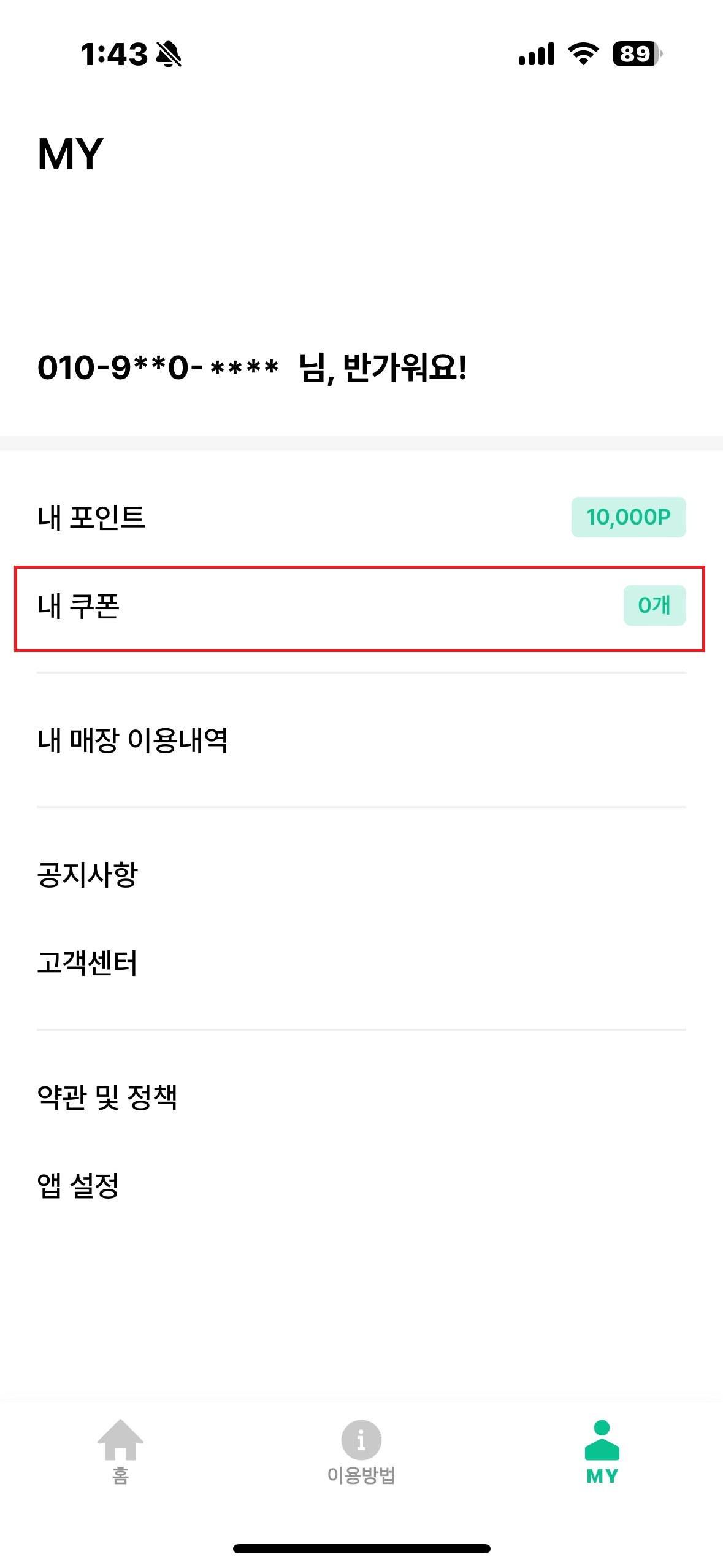The width and height of the screenshot is (723, 1568).
Task: Open the 이용방법 info icon
Action: (361, 1439)
